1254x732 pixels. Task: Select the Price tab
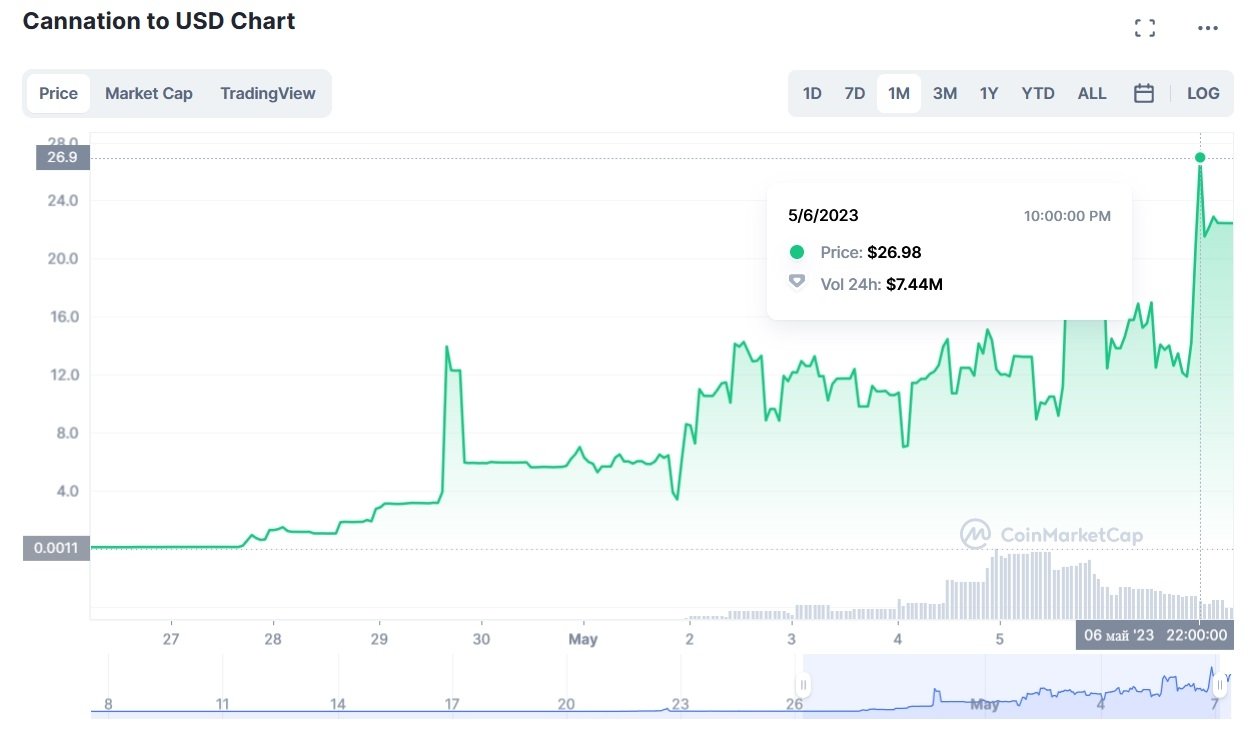[58, 93]
